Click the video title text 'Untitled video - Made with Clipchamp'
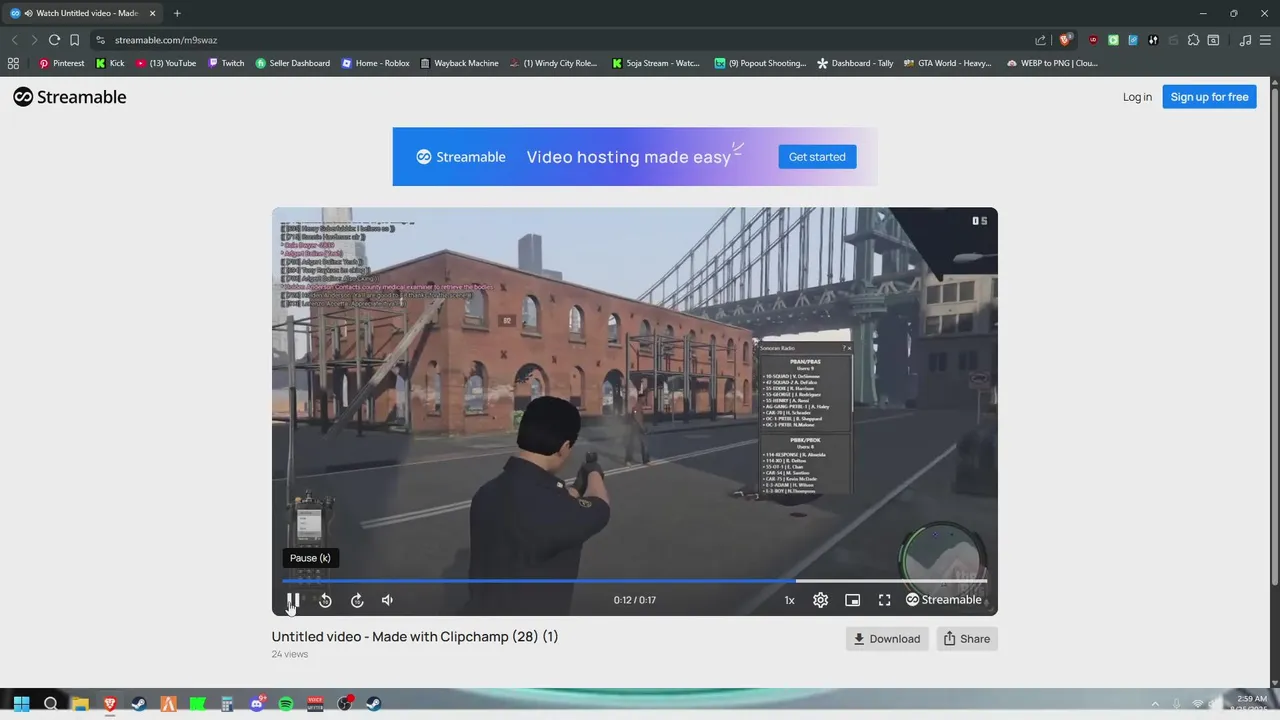The height and width of the screenshot is (720, 1280). (390, 637)
